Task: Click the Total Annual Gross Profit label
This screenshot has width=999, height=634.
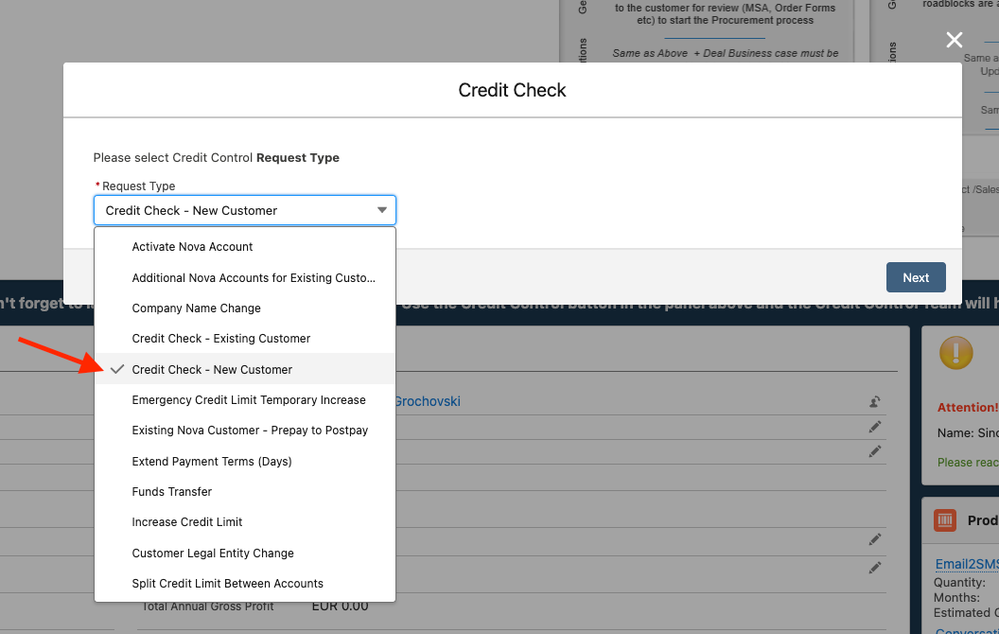Action: 208,606
